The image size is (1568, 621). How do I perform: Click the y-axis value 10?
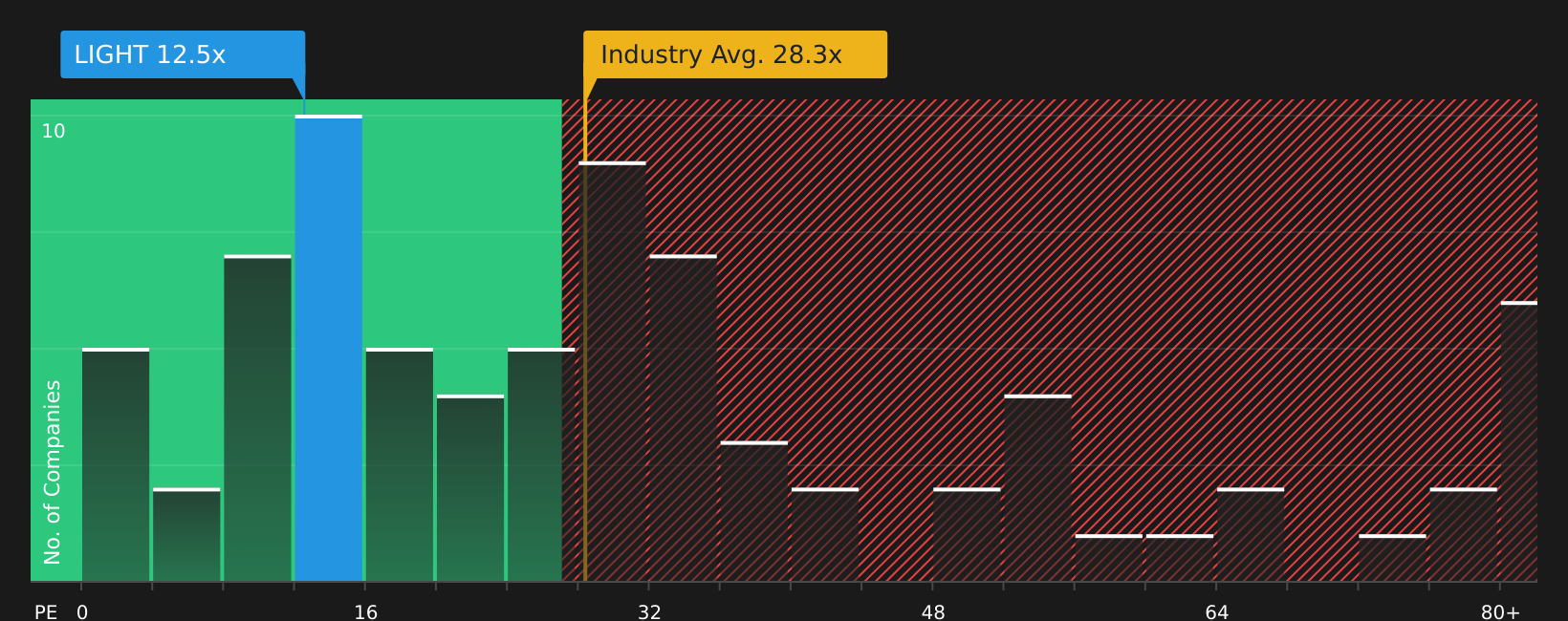pyautogui.click(x=54, y=132)
